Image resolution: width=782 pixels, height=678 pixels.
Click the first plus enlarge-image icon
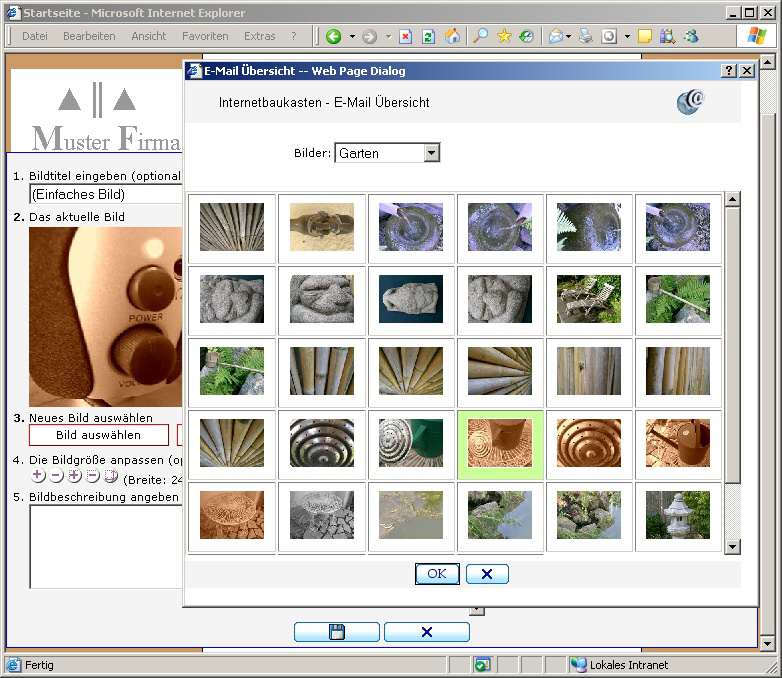38,476
